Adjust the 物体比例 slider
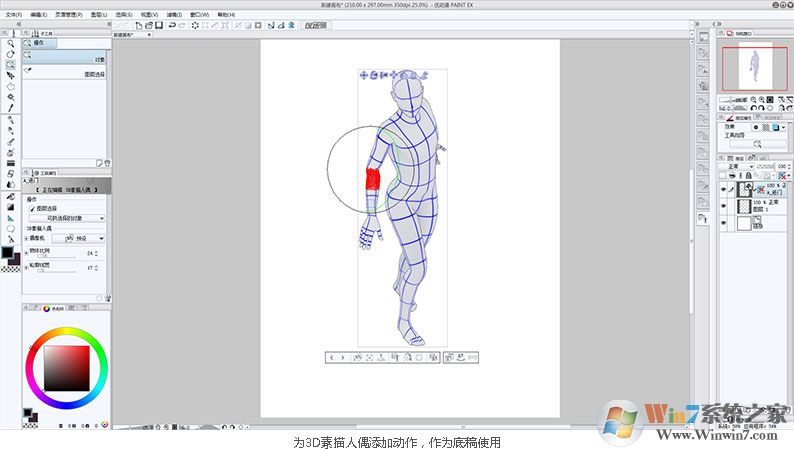794x449 pixels. click(x=54, y=257)
